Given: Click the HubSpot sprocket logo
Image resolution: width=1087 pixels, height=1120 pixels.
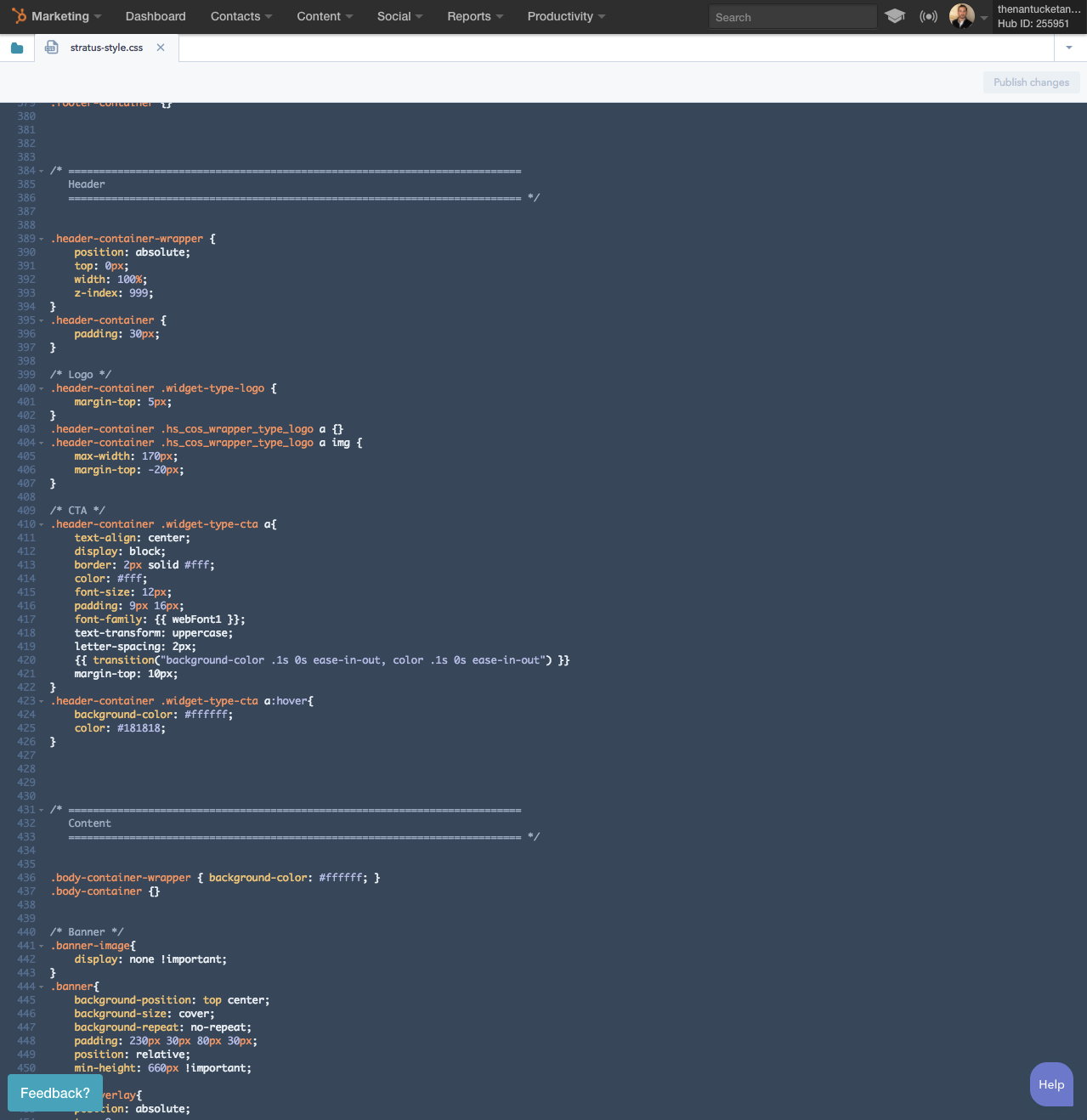Looking at the screenshot, I should (19, 16).
